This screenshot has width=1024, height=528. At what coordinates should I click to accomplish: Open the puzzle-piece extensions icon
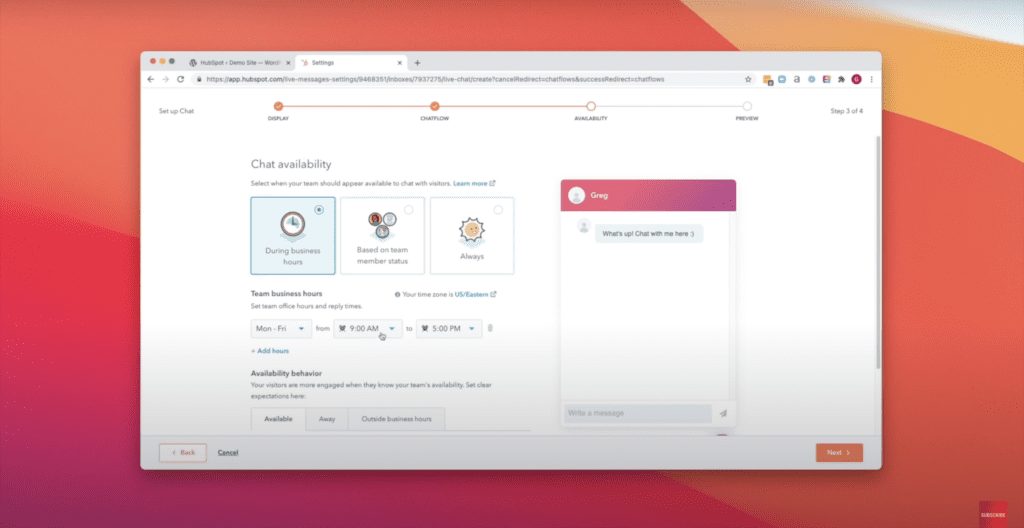tap(841, 79)
